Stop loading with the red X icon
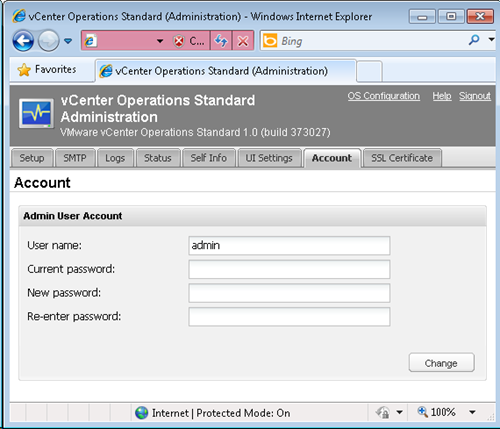The image size is (500, 429). [x=243, y=41]
